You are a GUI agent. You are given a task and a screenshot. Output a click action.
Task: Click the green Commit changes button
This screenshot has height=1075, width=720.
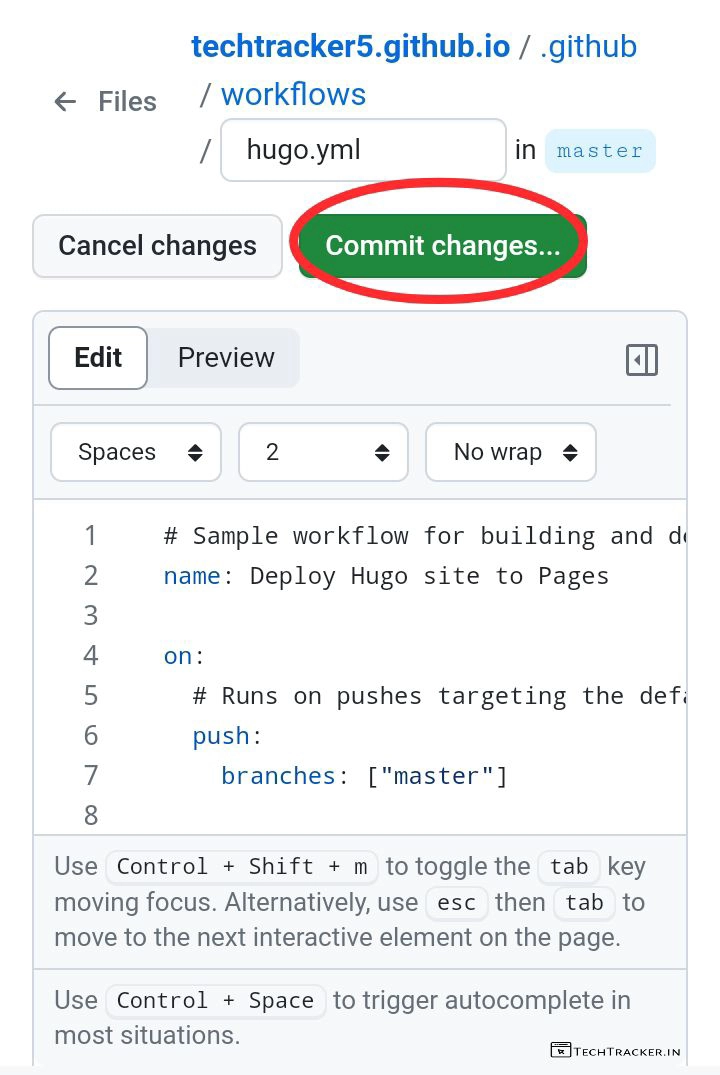pyautogui.click(x=442, y=246)
